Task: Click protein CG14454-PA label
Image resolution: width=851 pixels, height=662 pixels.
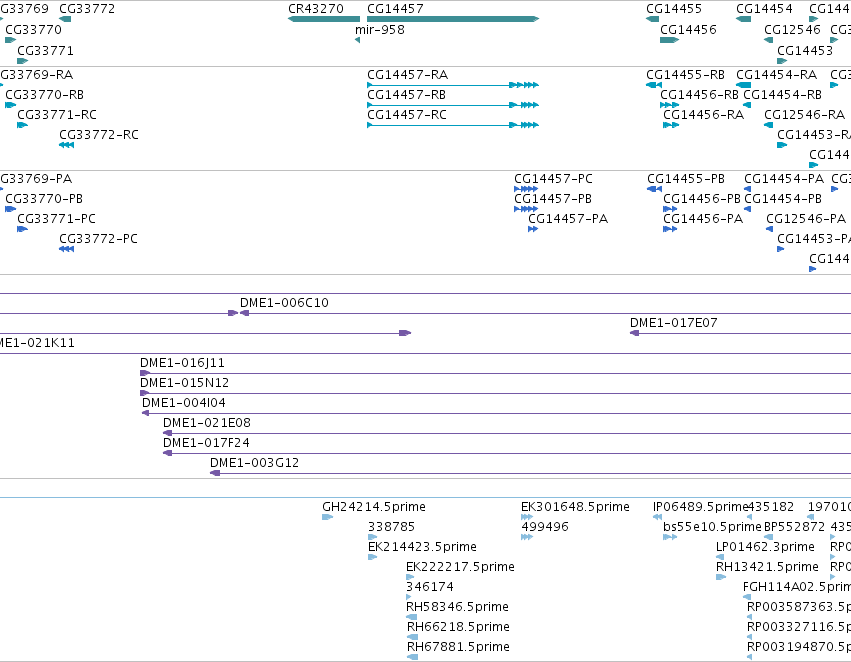Action: pos(784,179)
